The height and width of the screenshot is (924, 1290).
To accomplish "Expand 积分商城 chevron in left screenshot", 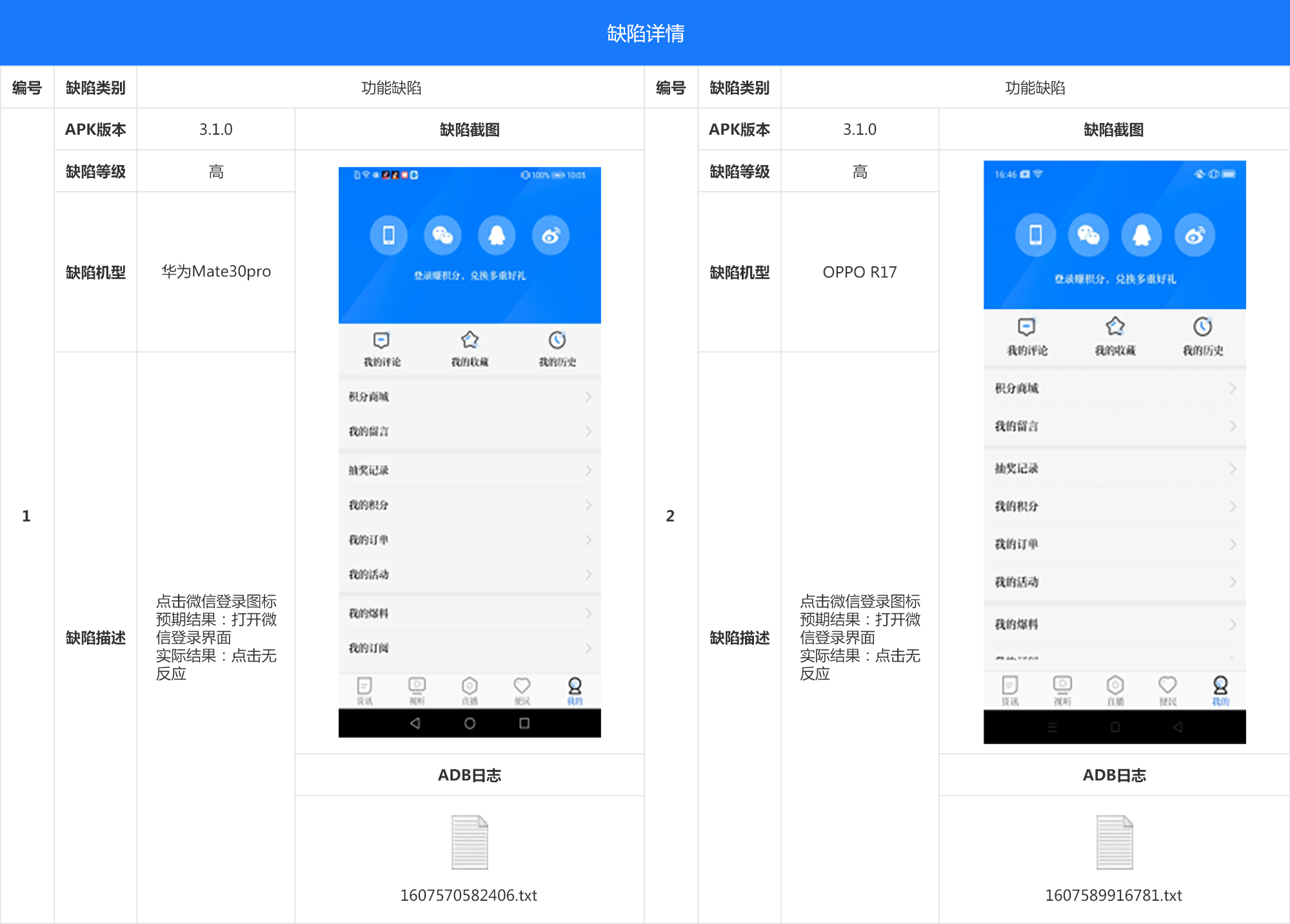I will [x=588, y=397].
